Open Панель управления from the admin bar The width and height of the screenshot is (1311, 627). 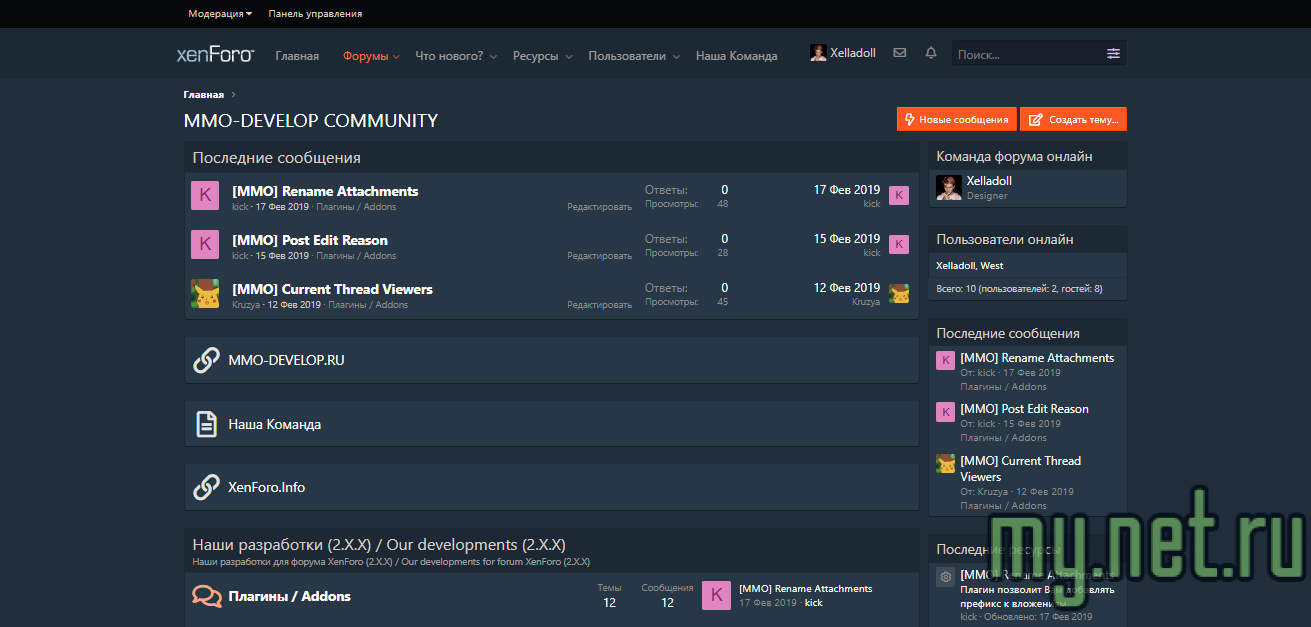(x=313, y=13)
